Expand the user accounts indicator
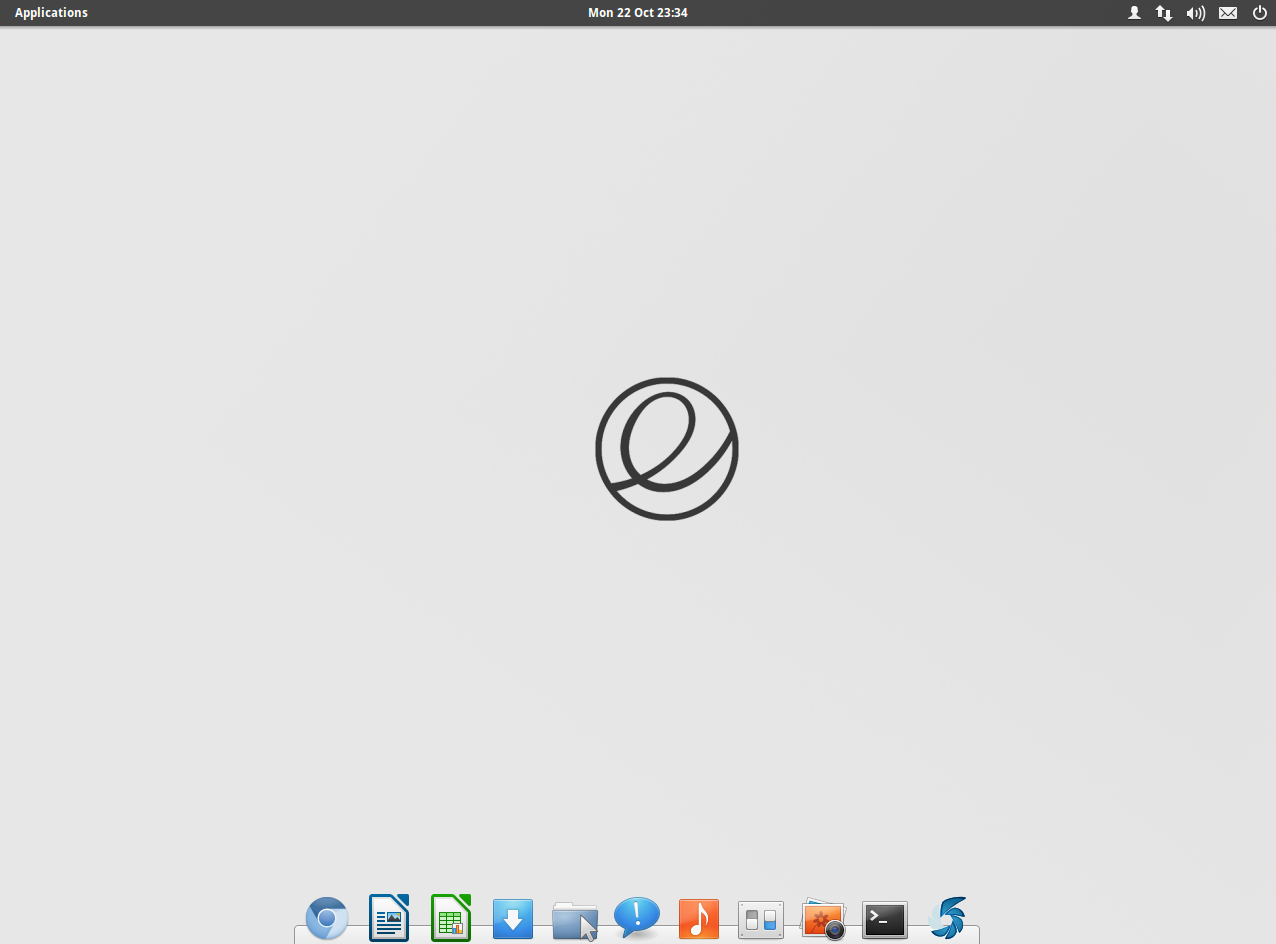 pyautogui.click(x=1134, y=13)
